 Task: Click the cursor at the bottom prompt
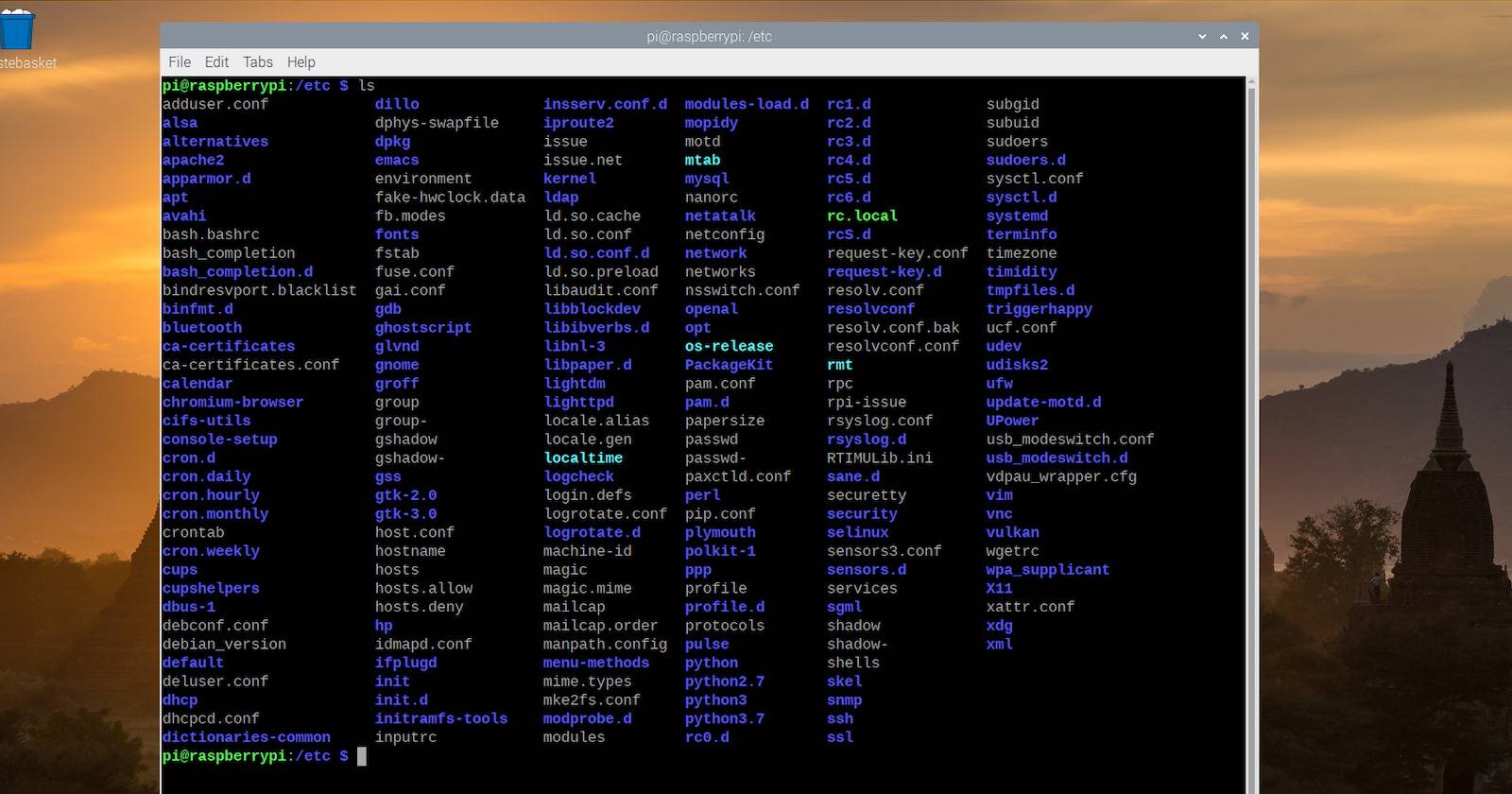click(x=361, y=756)
